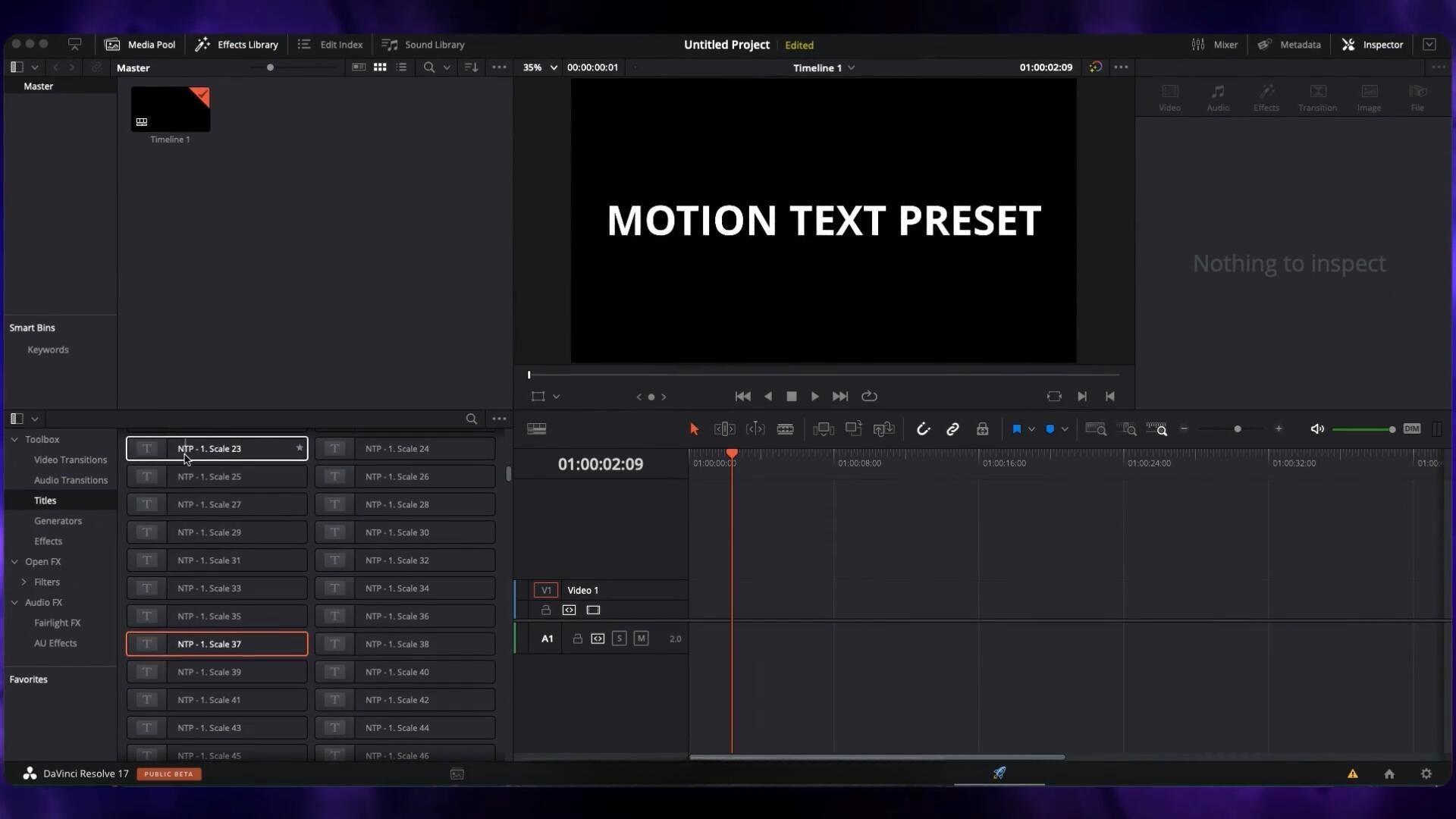This screenshot has width=1456, height=819.
Task: Solo audio track A1 with the S button
Action: 619,639
